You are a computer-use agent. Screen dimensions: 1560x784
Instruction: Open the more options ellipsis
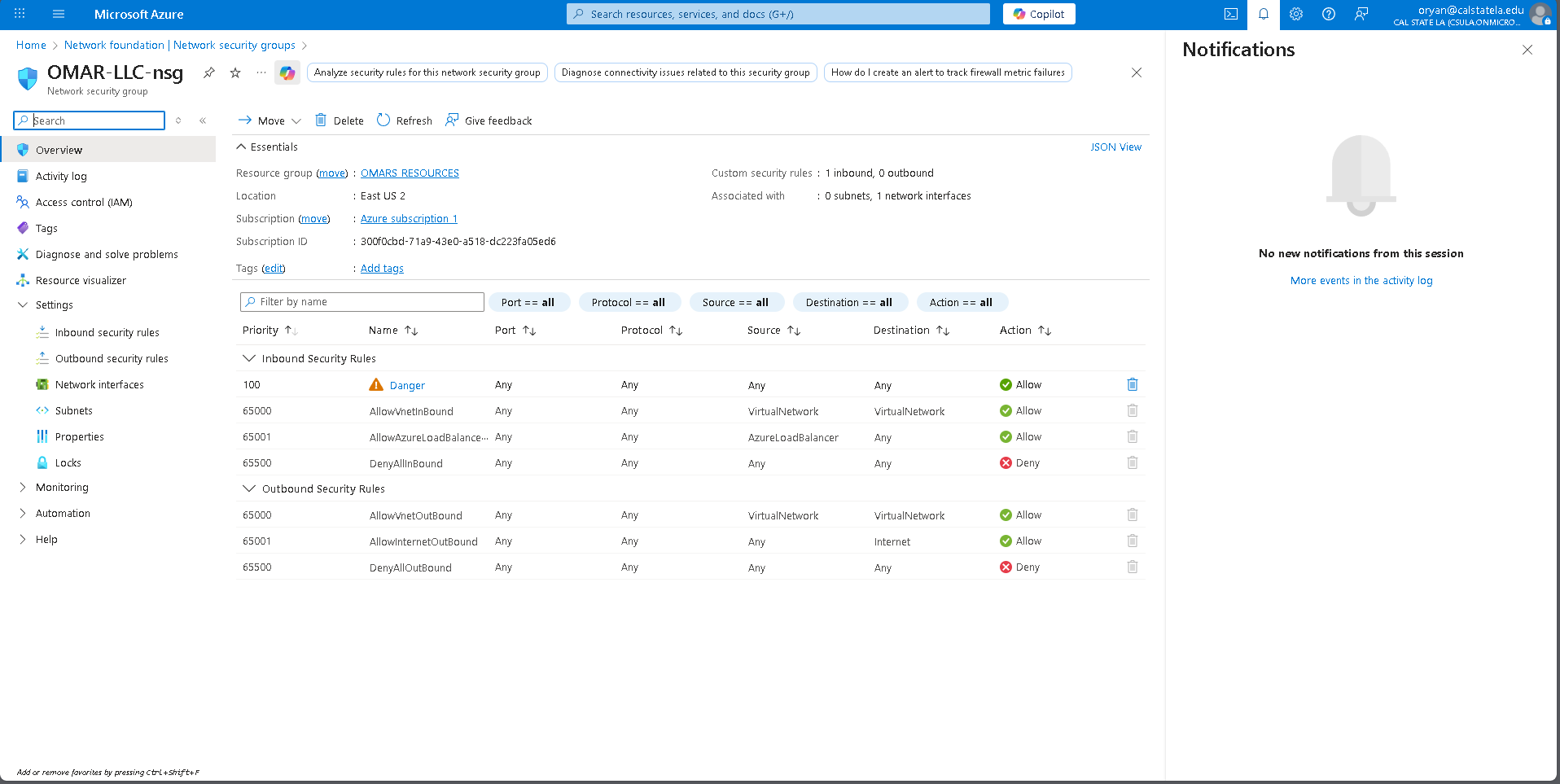[261, 72]
